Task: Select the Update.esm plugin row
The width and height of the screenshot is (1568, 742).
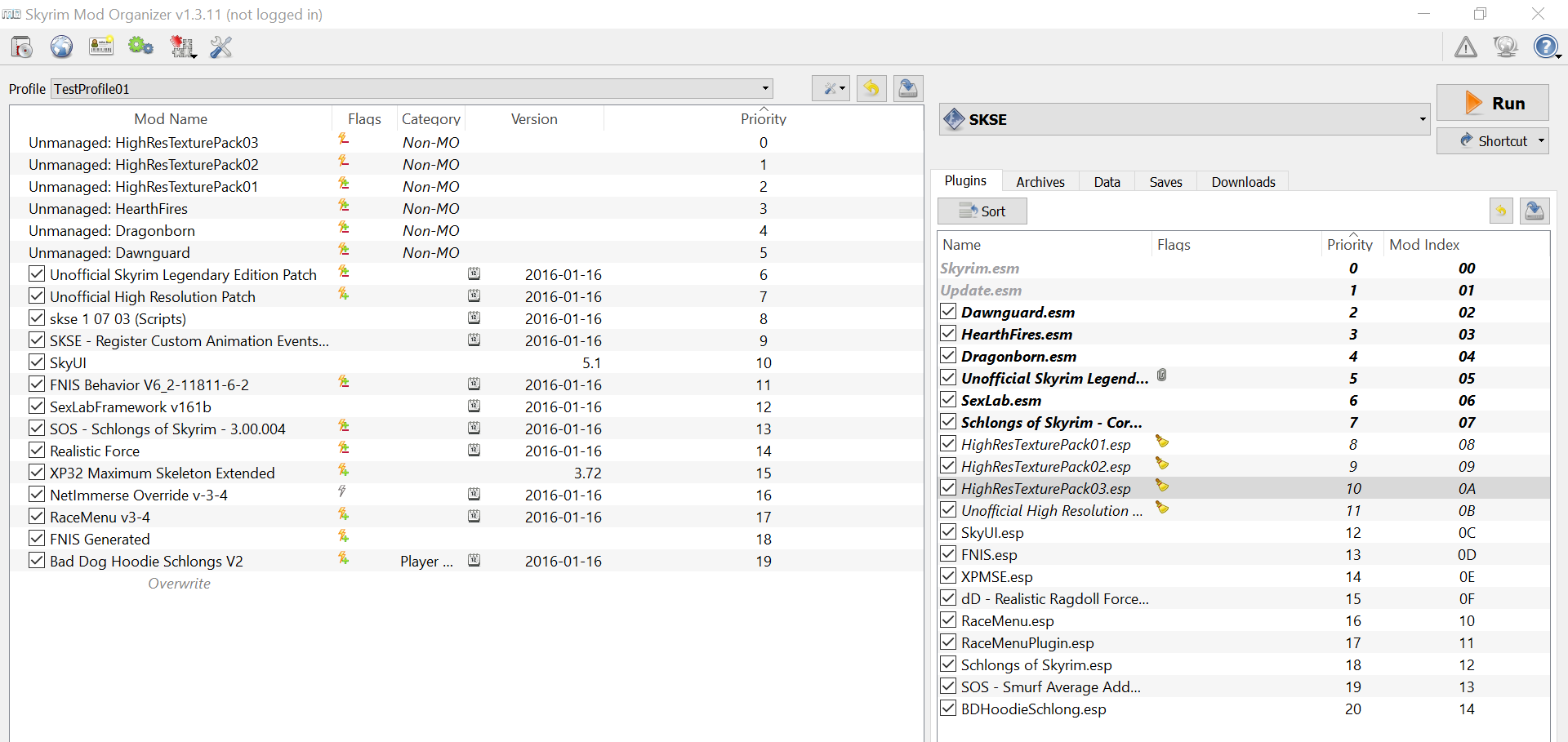Action: [x=1244, y=291]
